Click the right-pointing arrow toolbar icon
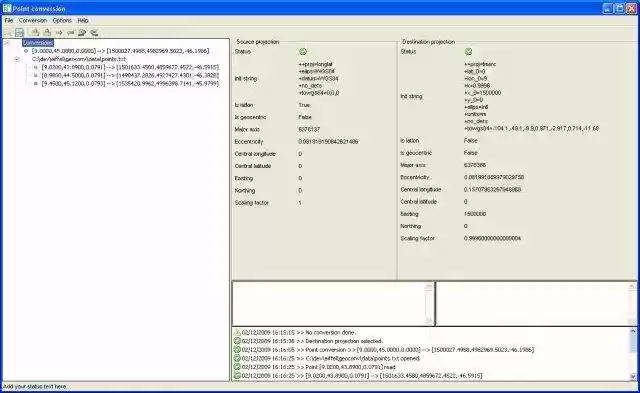Viewport: 640px width, 393px height. point(59,32)
